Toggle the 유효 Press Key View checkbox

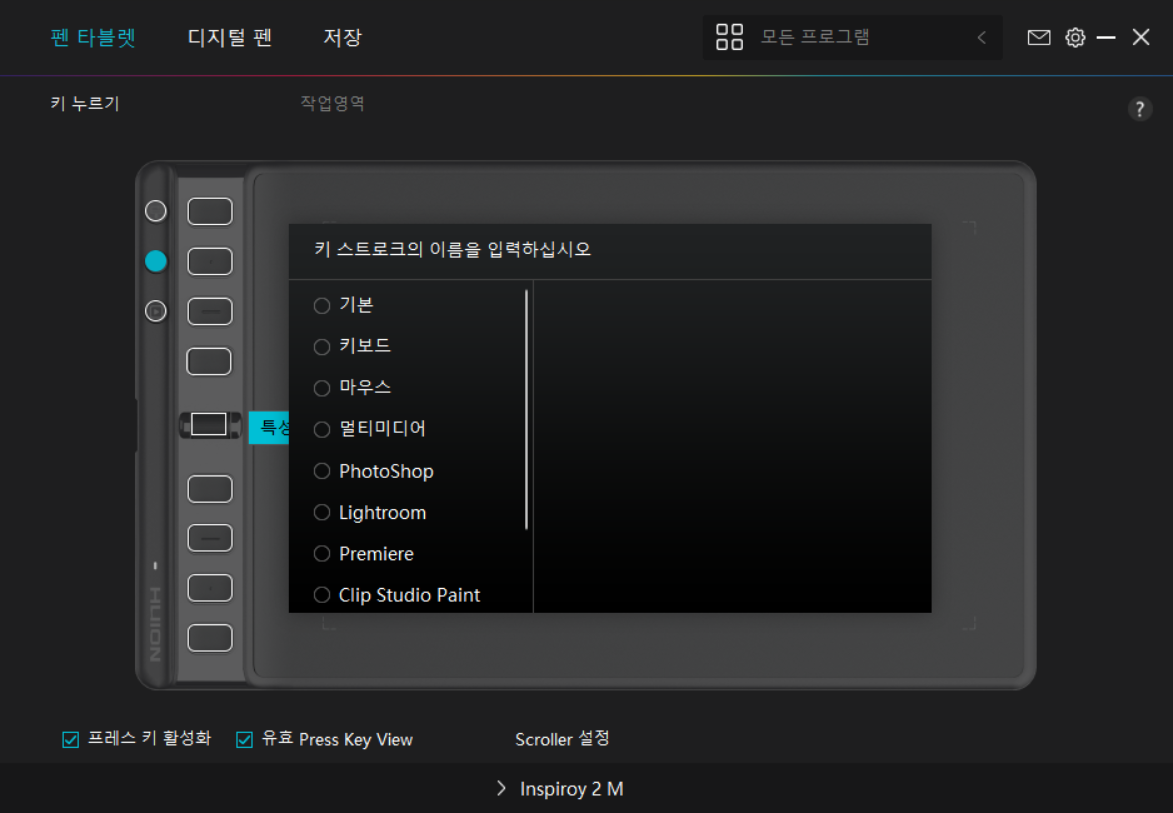pos(244,740)
